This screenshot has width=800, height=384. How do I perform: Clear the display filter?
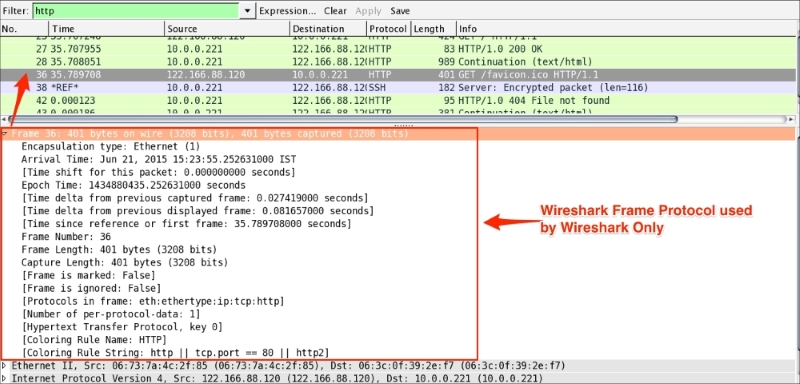tap(335, 11)
